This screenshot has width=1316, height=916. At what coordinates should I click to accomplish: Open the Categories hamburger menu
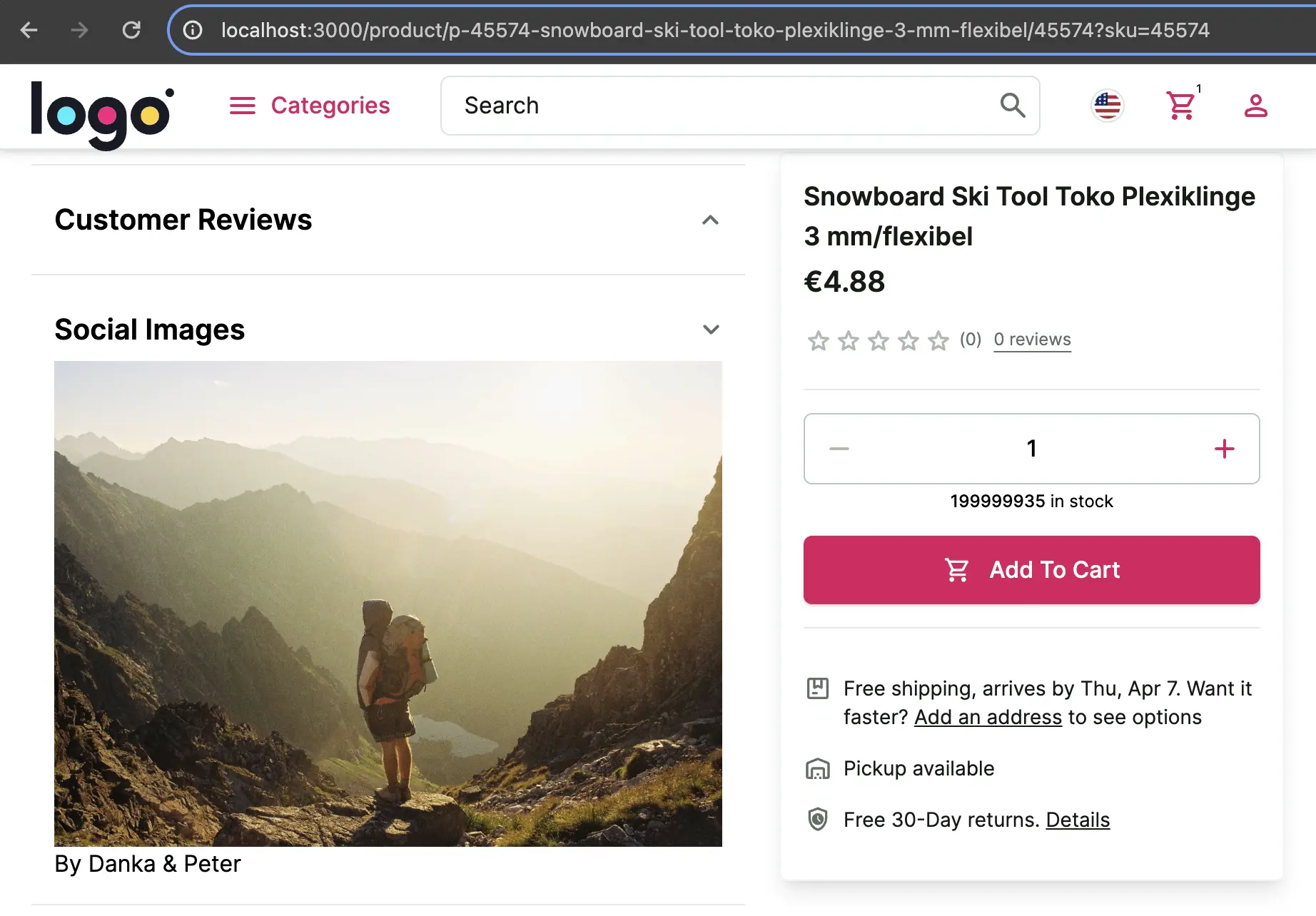309,106
